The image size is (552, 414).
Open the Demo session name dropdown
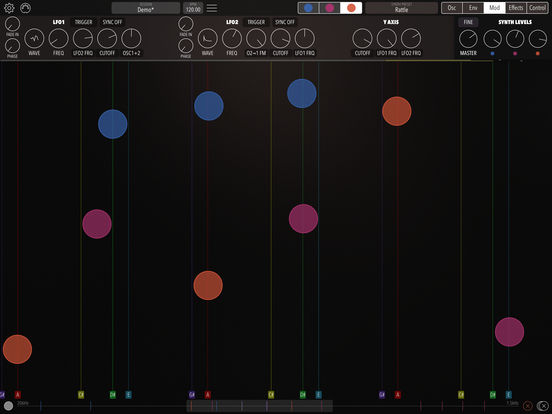point(145,8)
